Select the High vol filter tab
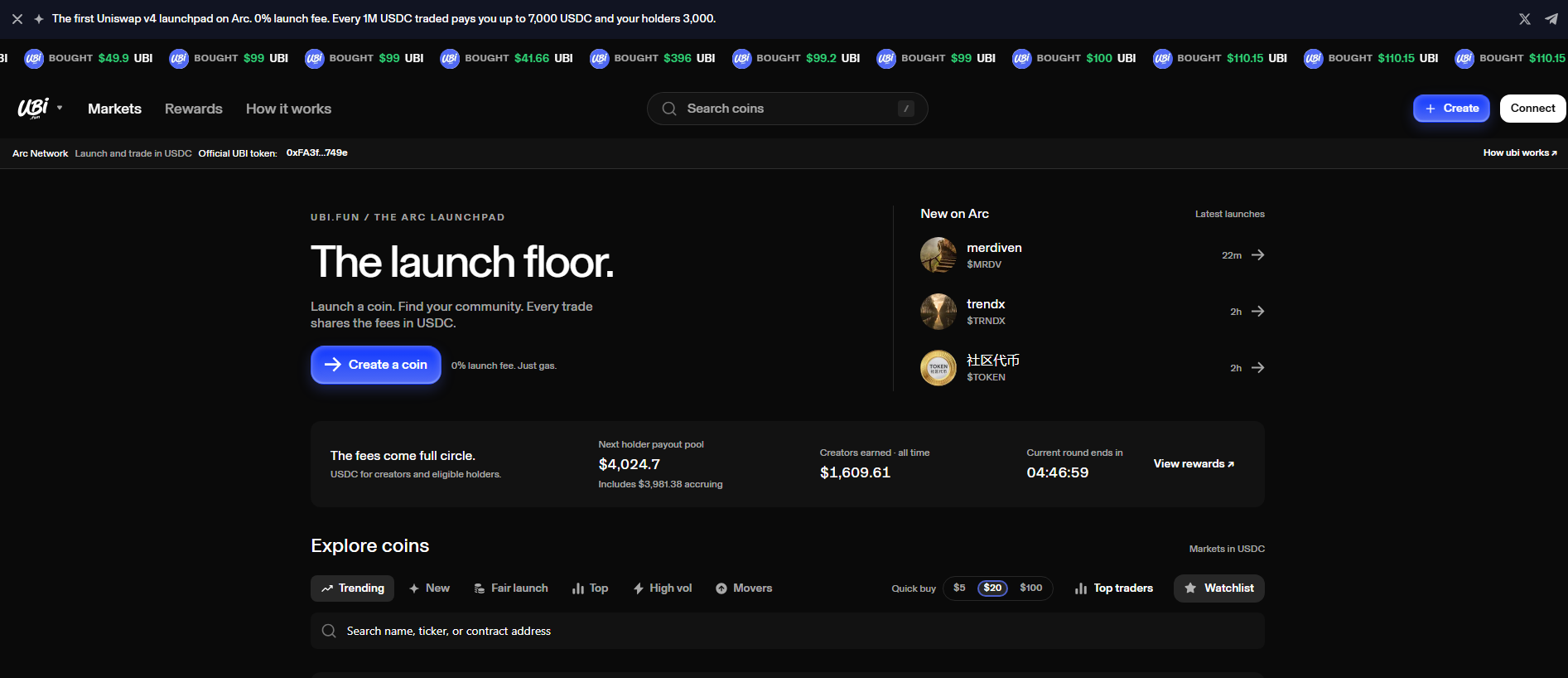The width and height of the screenshot is (1568, 678). [x=662, y=588]
